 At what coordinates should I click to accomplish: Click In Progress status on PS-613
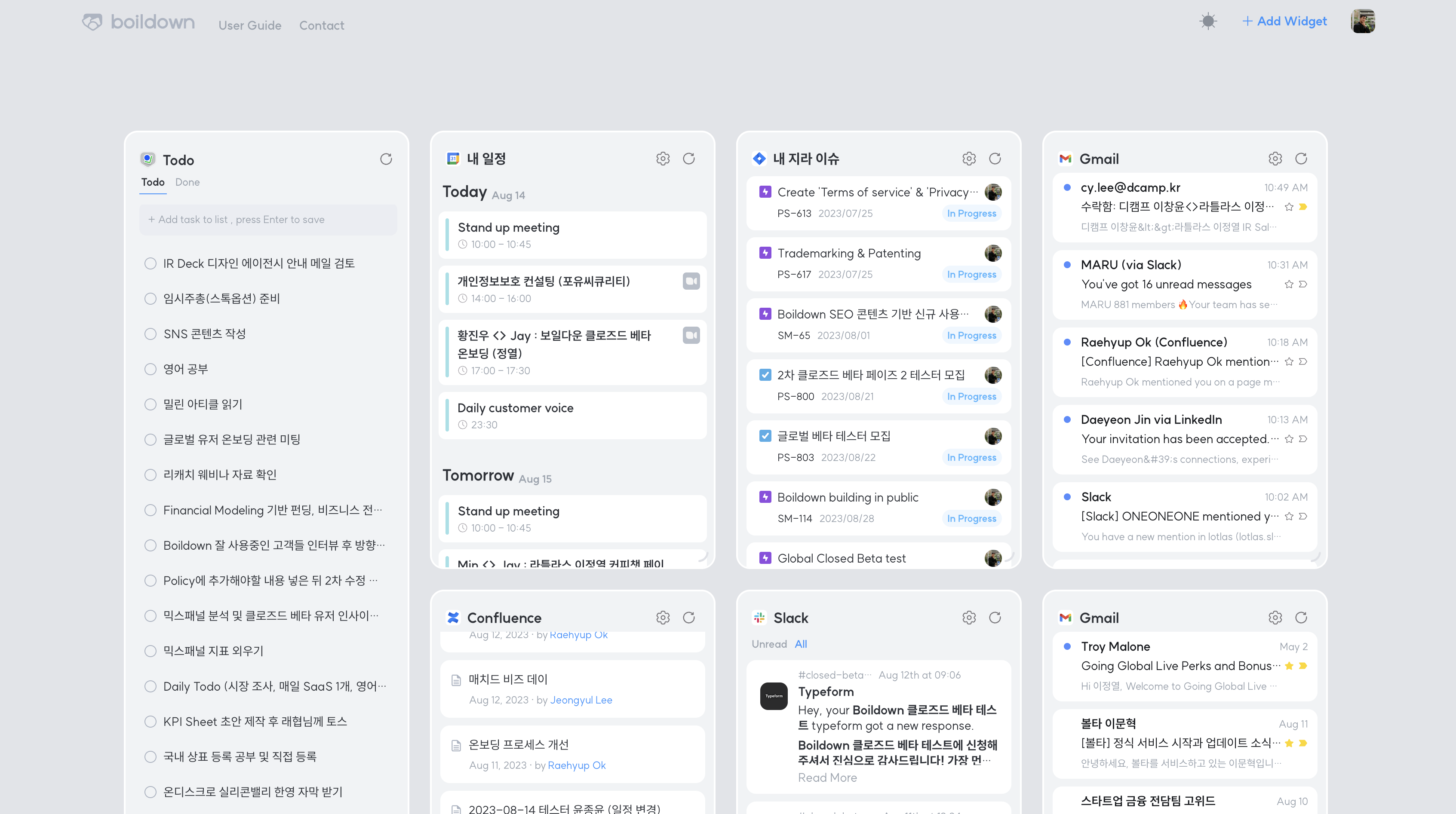(x=972, y=214)
